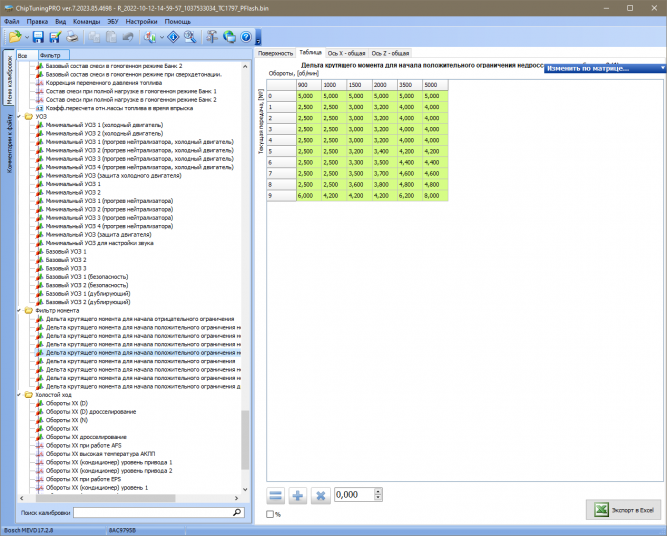Click cell 8,000 in row 9
This screenshot has height=536, width=667.
[x=435, y=196]
